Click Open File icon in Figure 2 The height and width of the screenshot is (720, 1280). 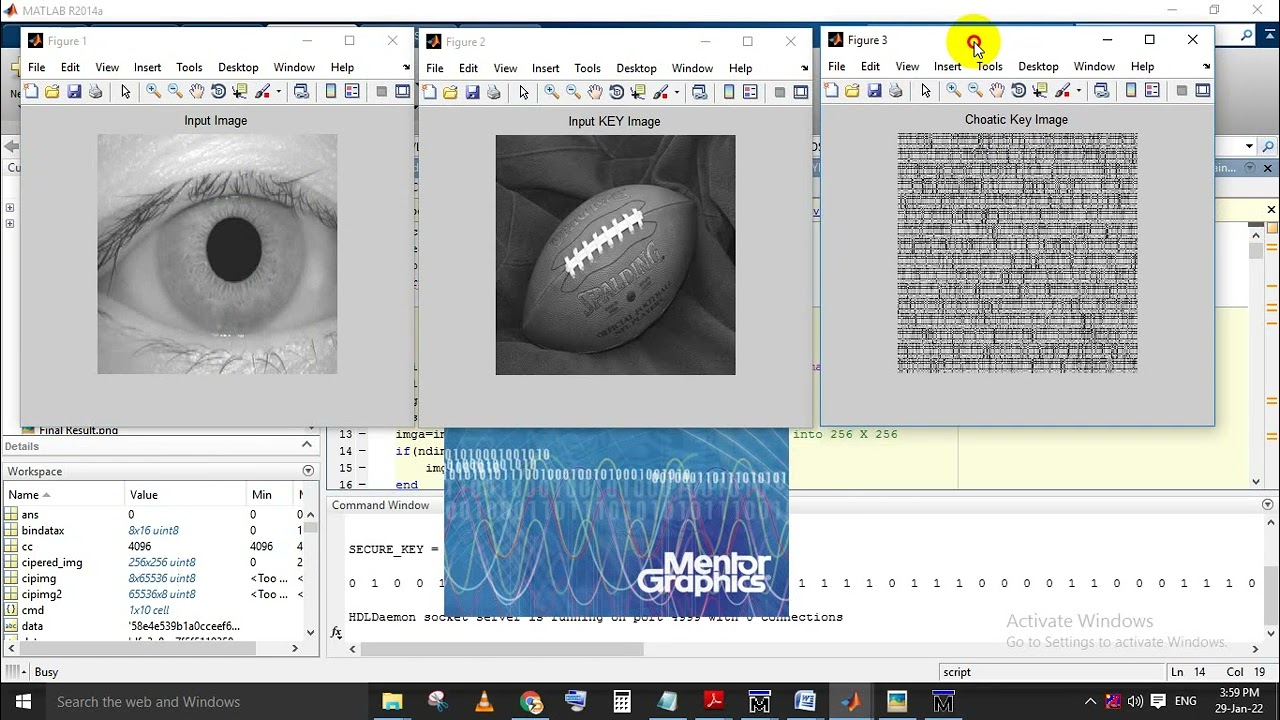(x=450, y=92)
